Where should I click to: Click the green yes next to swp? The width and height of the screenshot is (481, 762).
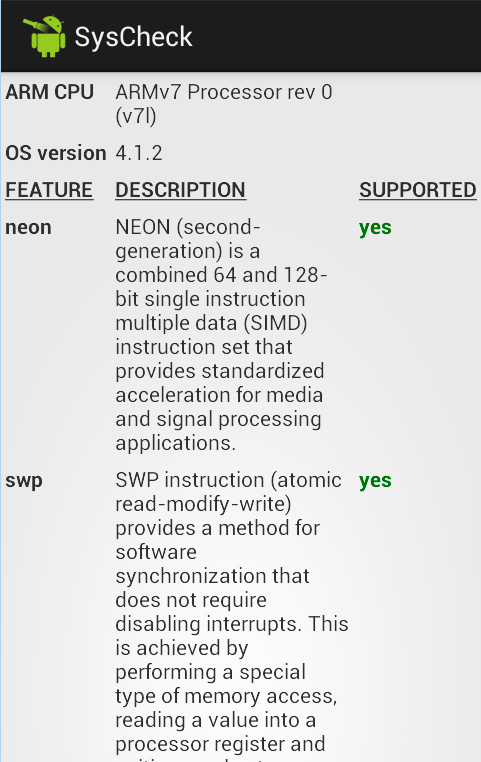coord(375,481)
